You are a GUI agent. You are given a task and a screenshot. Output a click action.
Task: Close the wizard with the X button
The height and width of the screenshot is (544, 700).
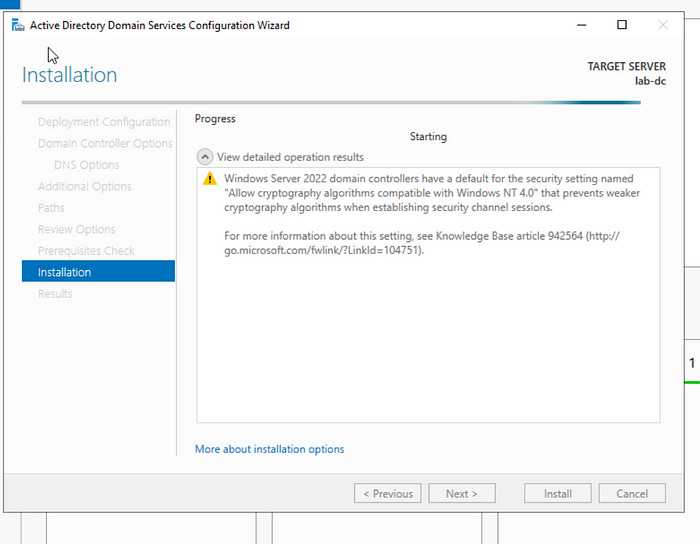tap(663, 25)
